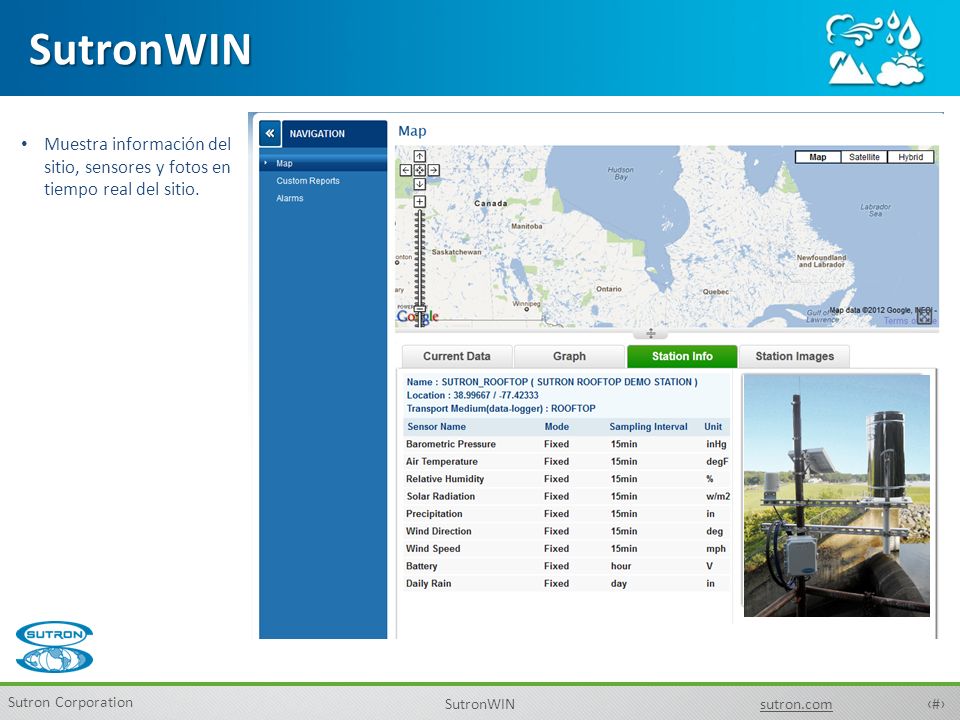The image size is (960, 720).
Task: Click the Saskatchewan label on the map
Action: coord(456,252)
